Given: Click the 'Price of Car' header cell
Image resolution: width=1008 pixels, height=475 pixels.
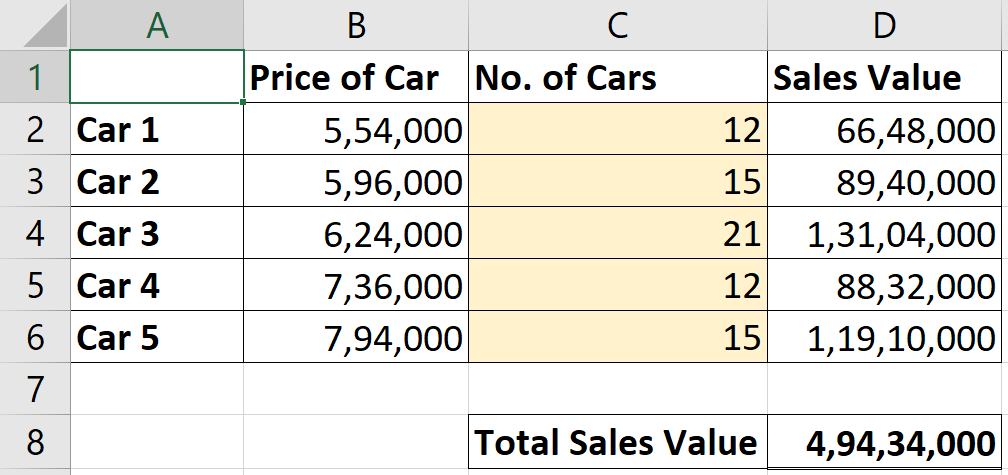Looking at the screenshot, I should pos(356,77).
